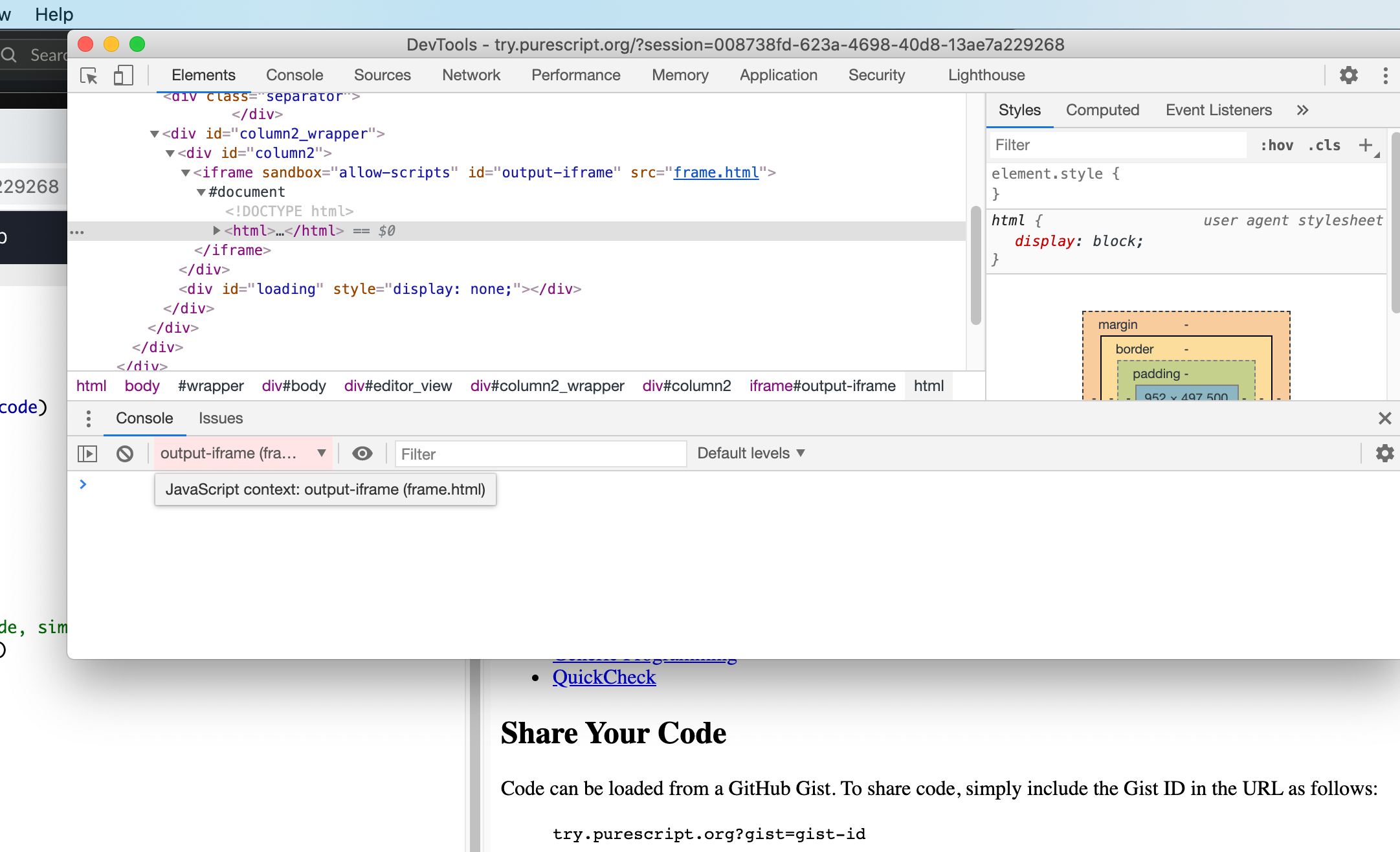Viewport: 1400px width, 852px height.
Task: Switch to the Network tab
Action: (471, 75)
